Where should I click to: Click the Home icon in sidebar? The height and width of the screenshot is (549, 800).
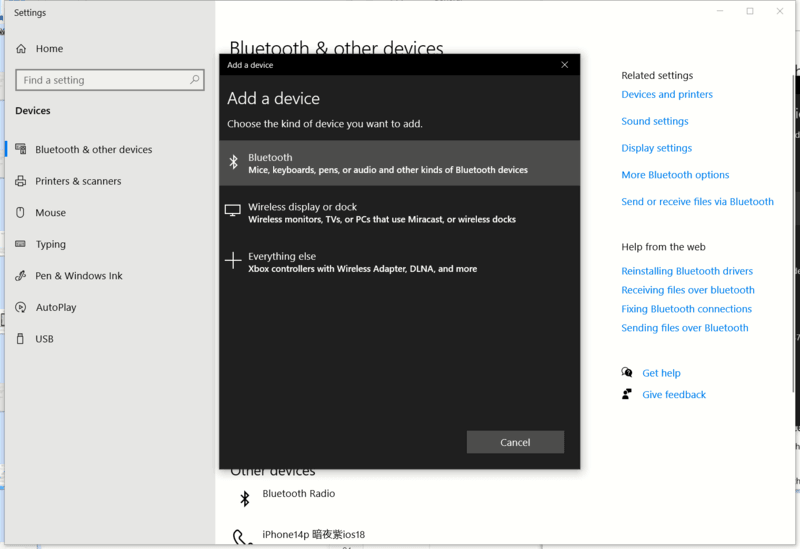pos(21,48)
